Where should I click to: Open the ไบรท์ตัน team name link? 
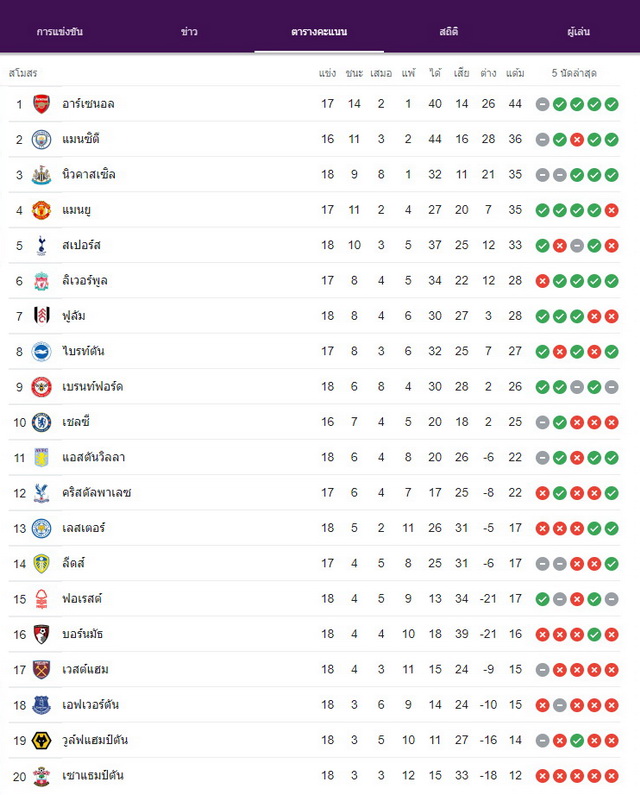pos(83,351)
